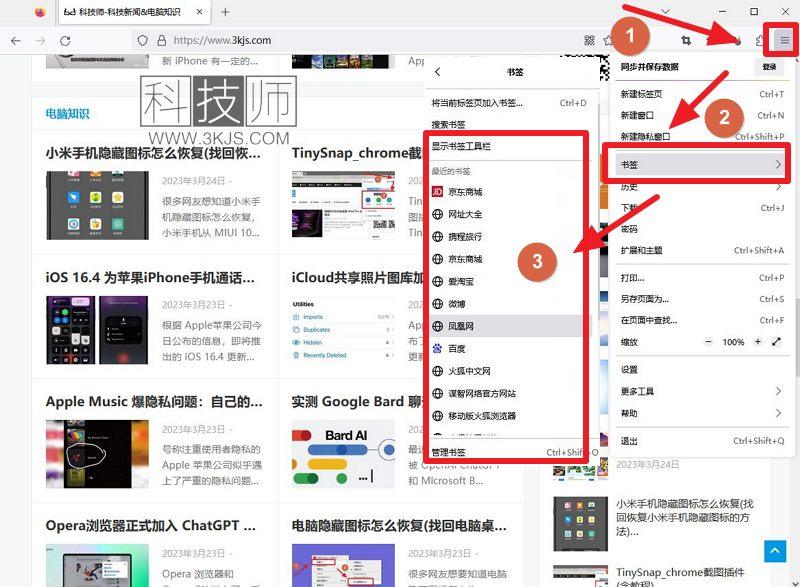Open the QR code icon in address bar

tap(589, 40)
